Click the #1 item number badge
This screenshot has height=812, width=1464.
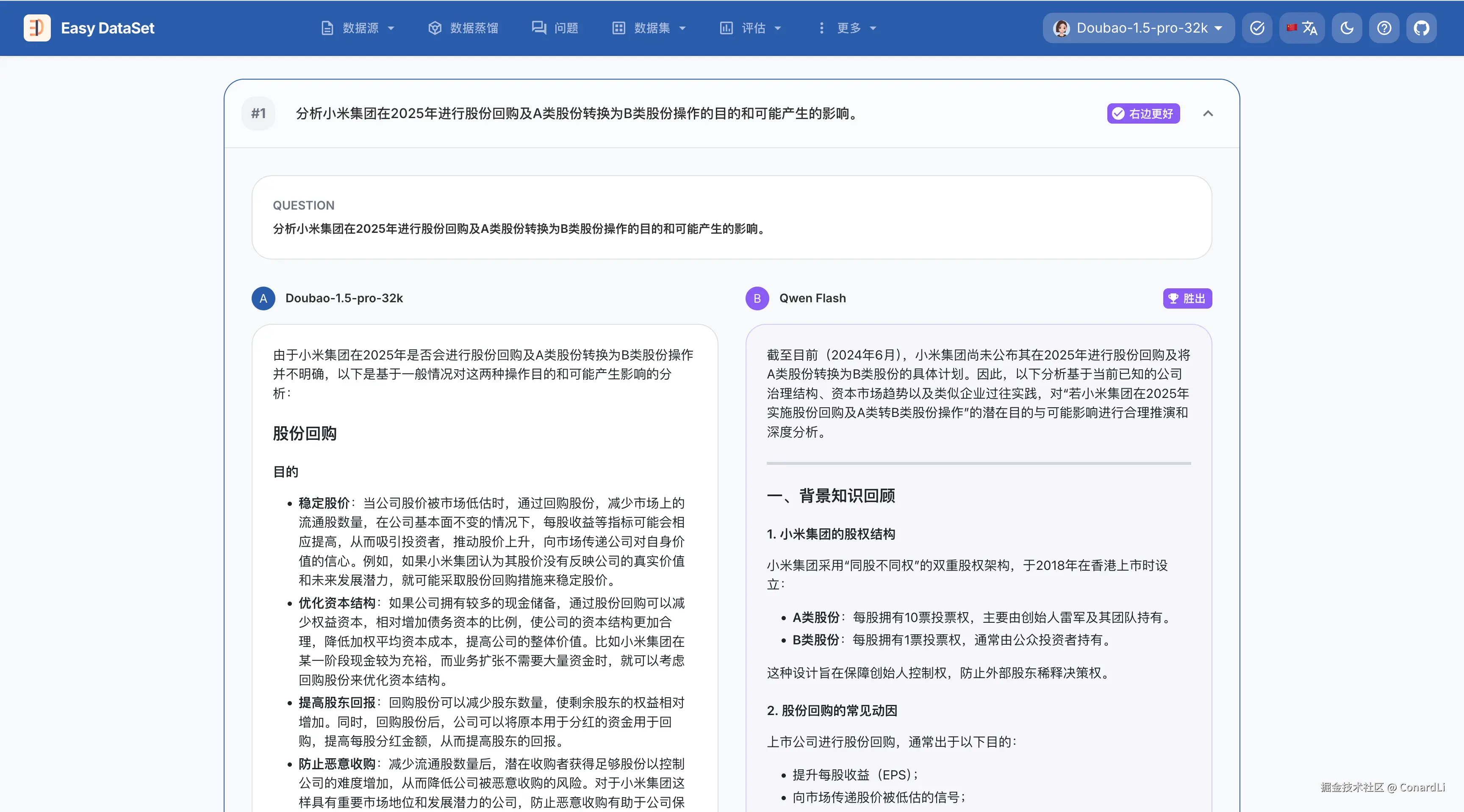pyautogui.click(x=258, y=113)
